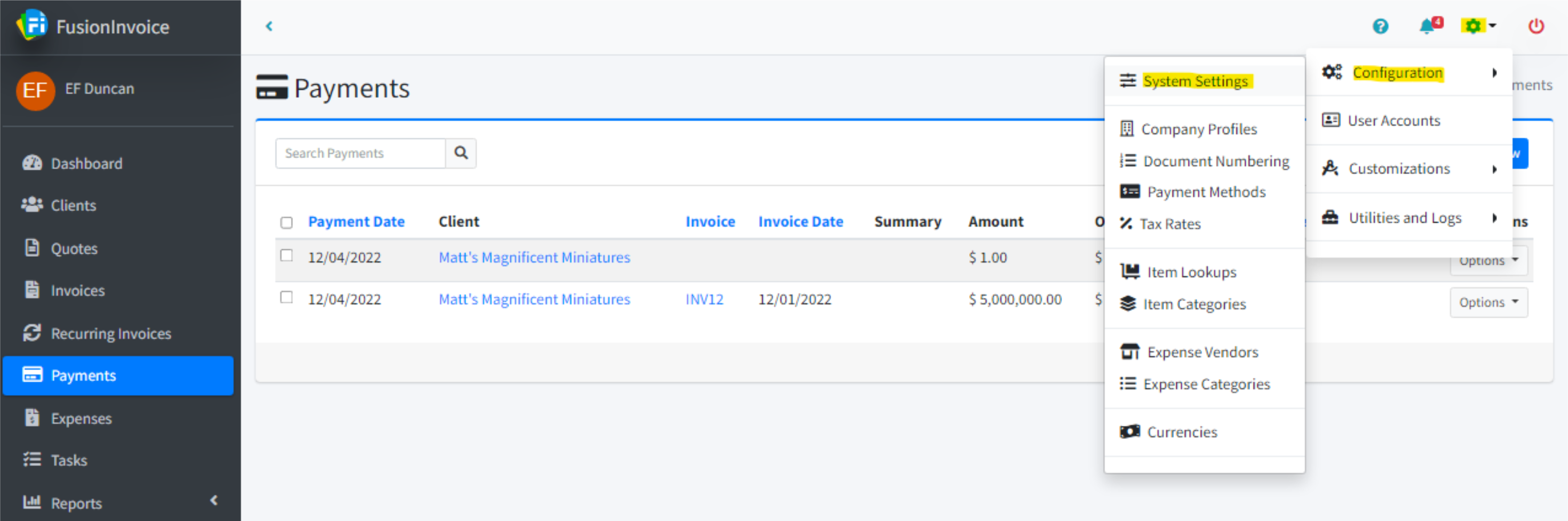The height and width of the screenshot is (521, 1568).
Task: Check the INV12 payment row checkbox
Action: (286, 298)
